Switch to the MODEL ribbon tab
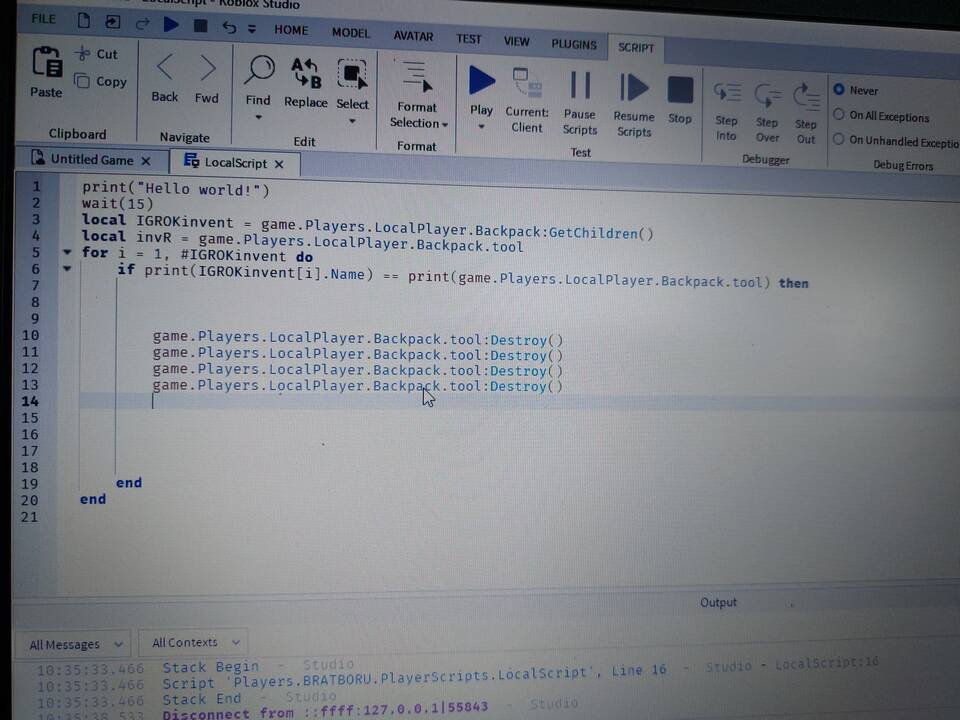This screenshot has height=720, width=960. coord(351,33)
